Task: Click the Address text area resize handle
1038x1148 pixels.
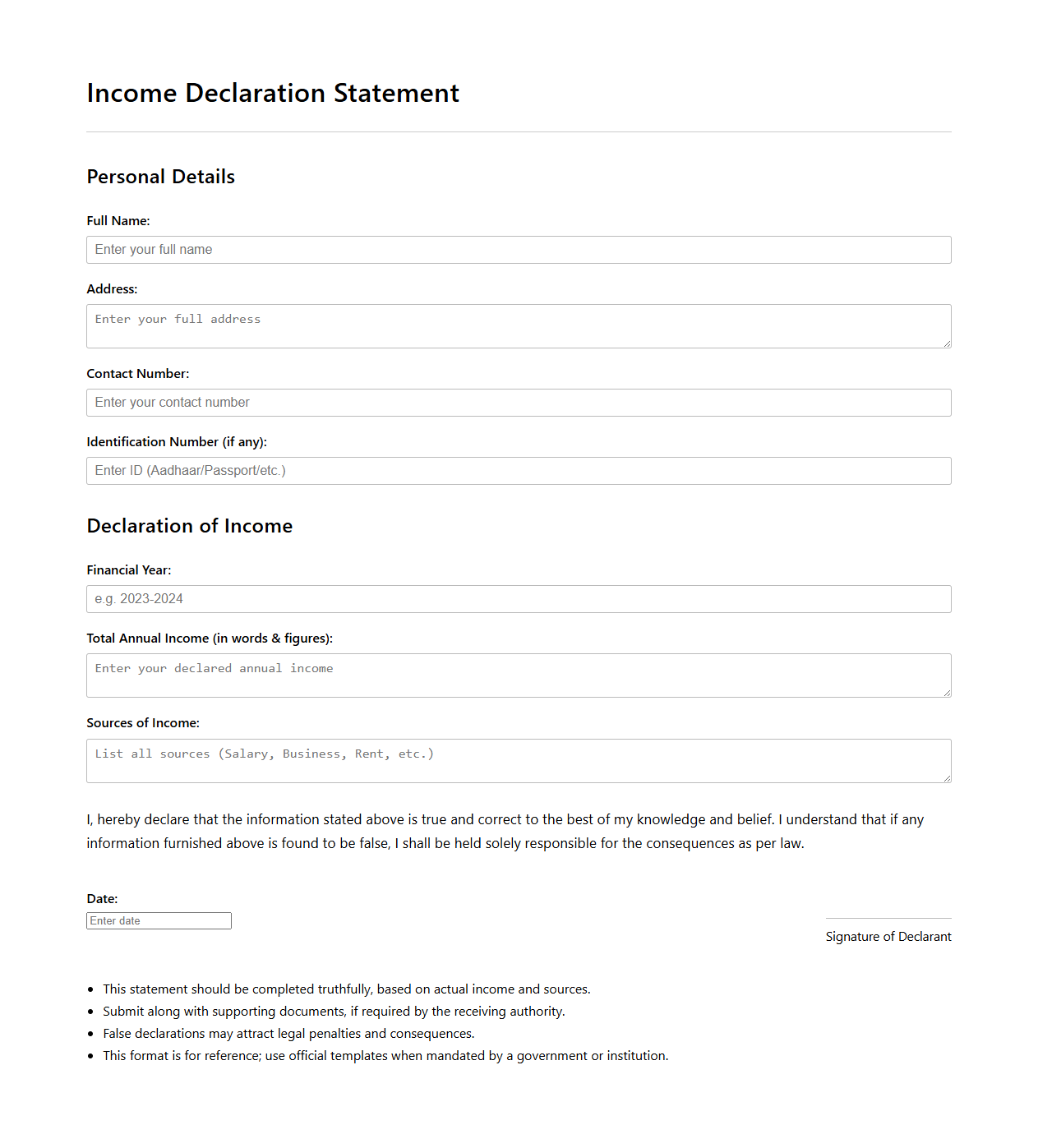Action: [x=947, y=343]
